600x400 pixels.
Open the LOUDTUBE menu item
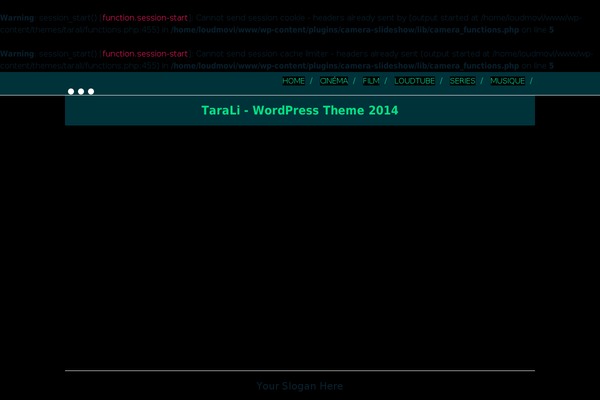414,81
